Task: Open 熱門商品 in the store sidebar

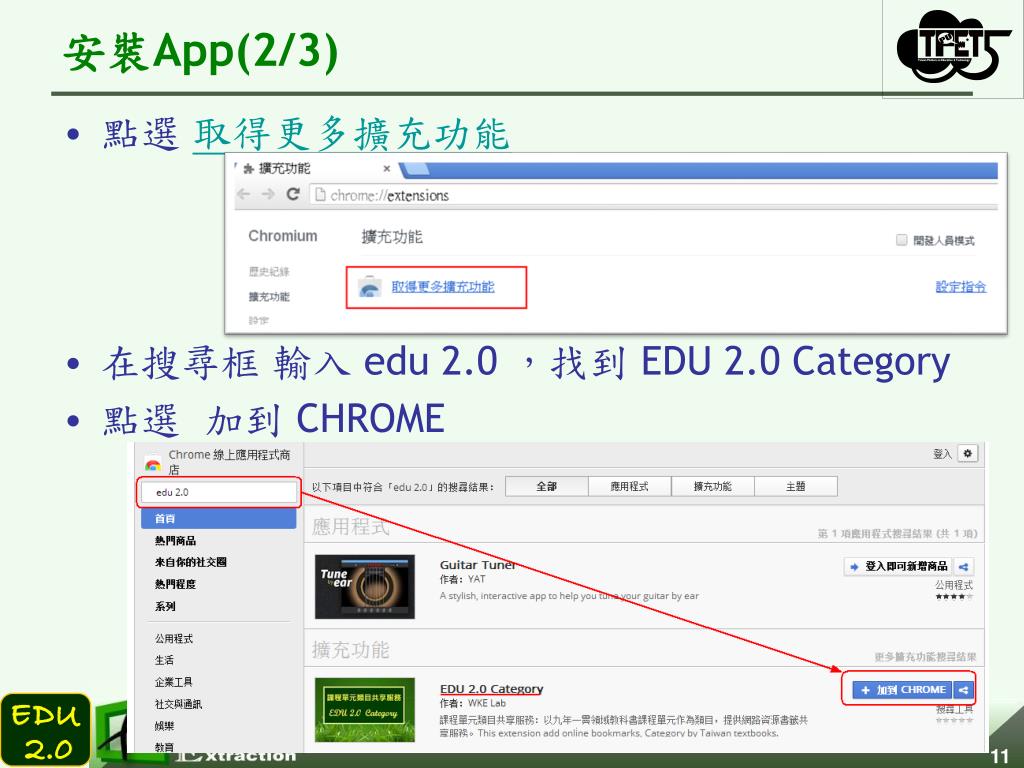Action: click(x=175, y=541)
